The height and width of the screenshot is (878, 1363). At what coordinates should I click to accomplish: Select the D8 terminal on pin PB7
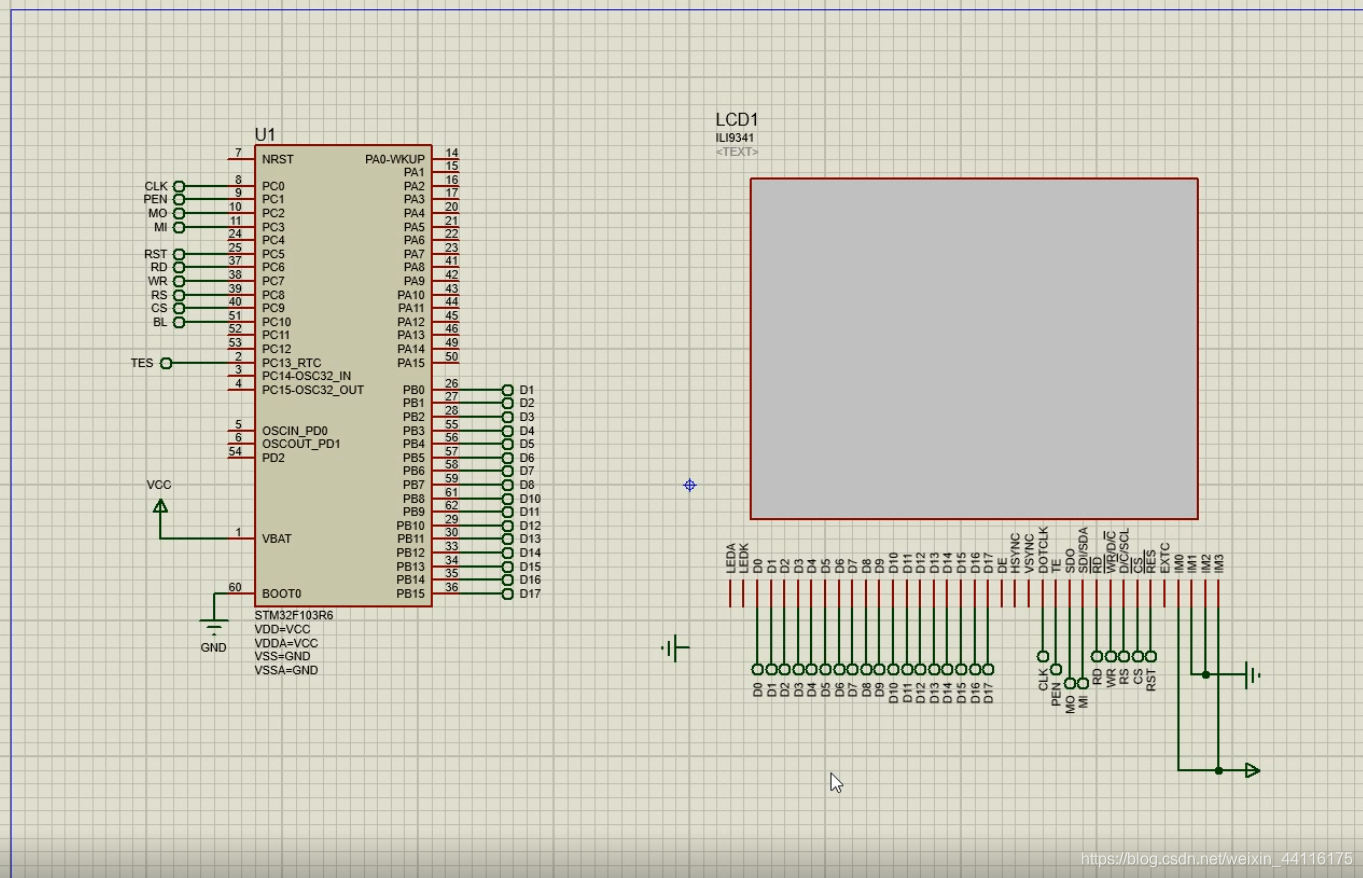[507, 485]
